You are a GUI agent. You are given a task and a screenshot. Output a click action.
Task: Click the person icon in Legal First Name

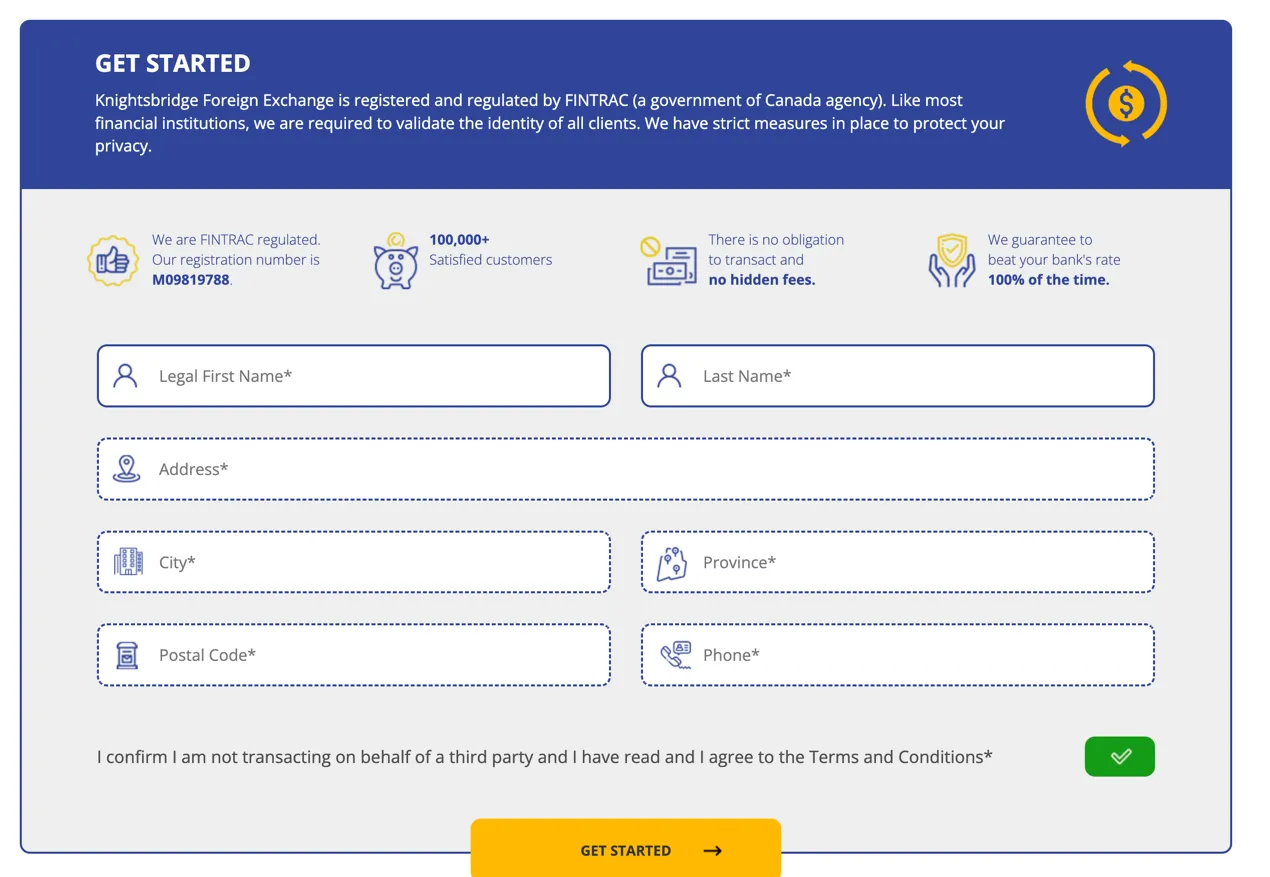click(125, 376)
